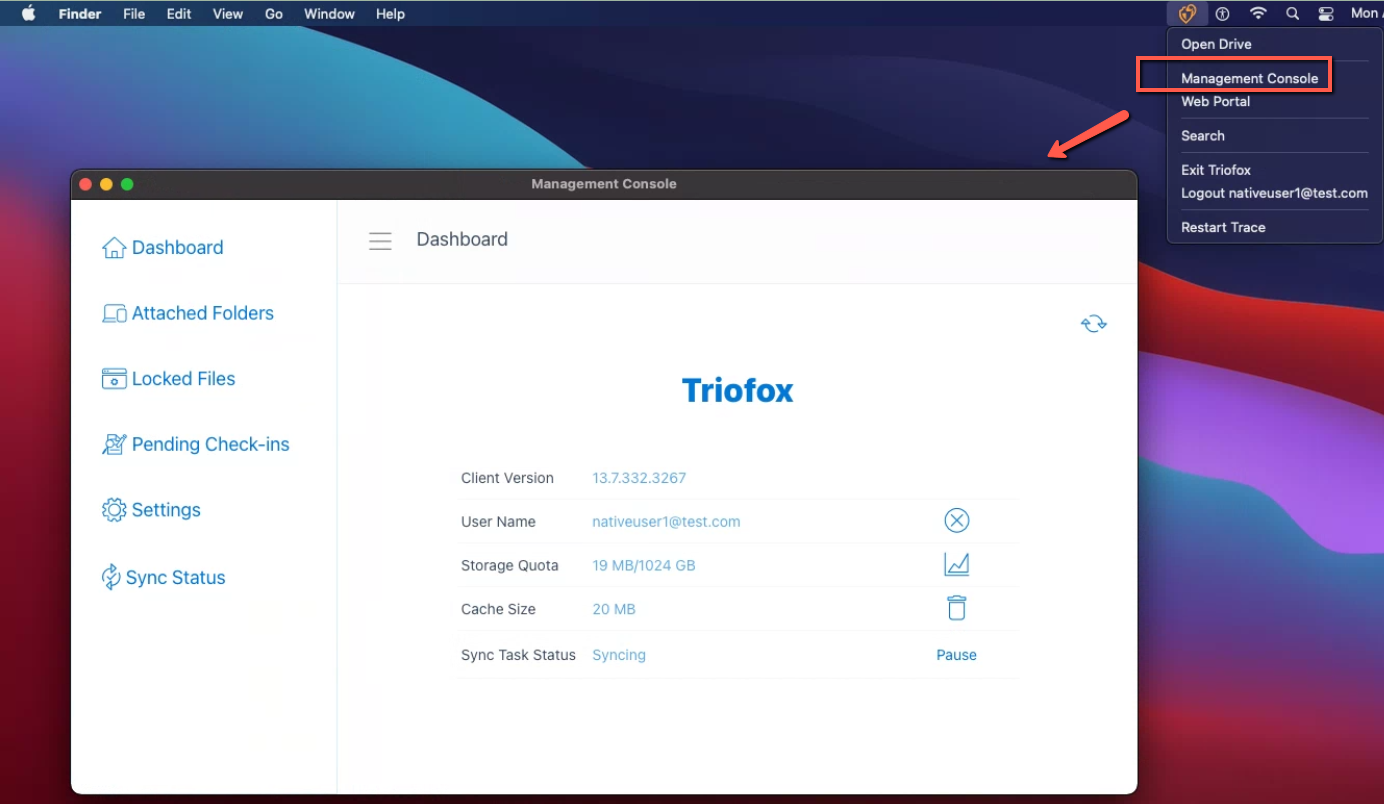Pause the sync task
Viewport: 1384px width, 804px height.
[x=956, y=655]
